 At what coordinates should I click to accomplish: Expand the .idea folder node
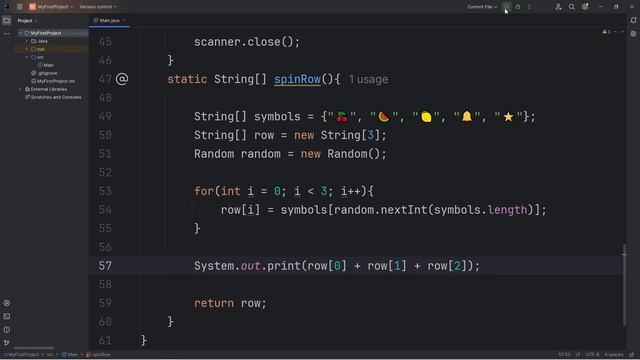click(x=27, y=41)
